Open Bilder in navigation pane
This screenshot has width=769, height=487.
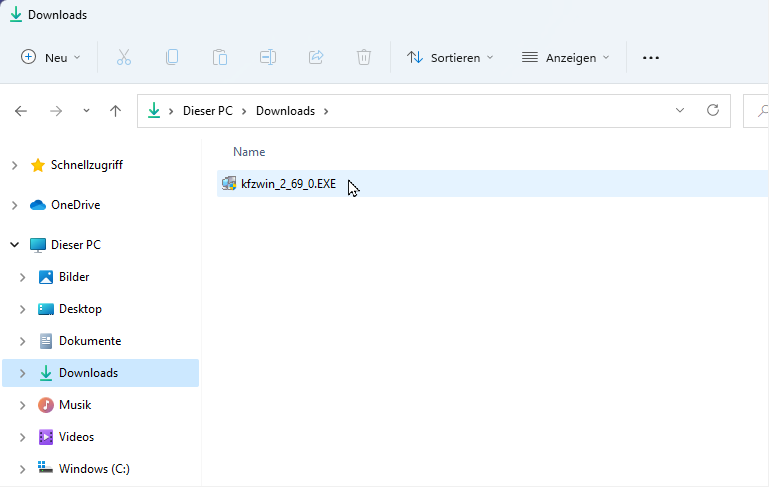click(x=74, y=277)
